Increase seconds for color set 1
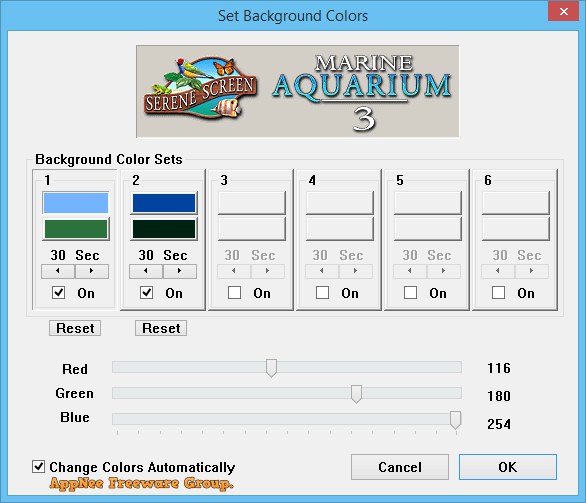The image size is (586, 503). 92,271
